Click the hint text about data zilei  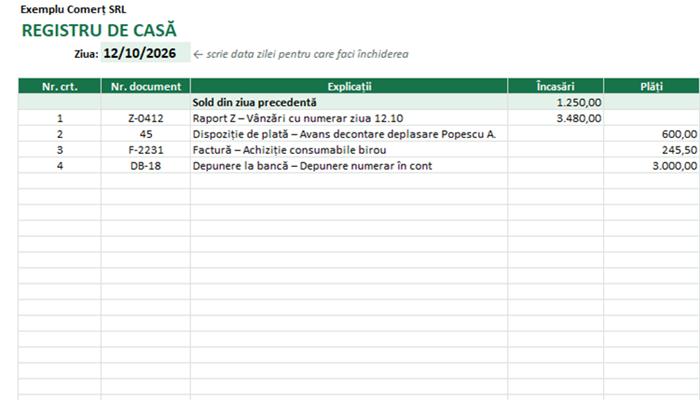301,54
